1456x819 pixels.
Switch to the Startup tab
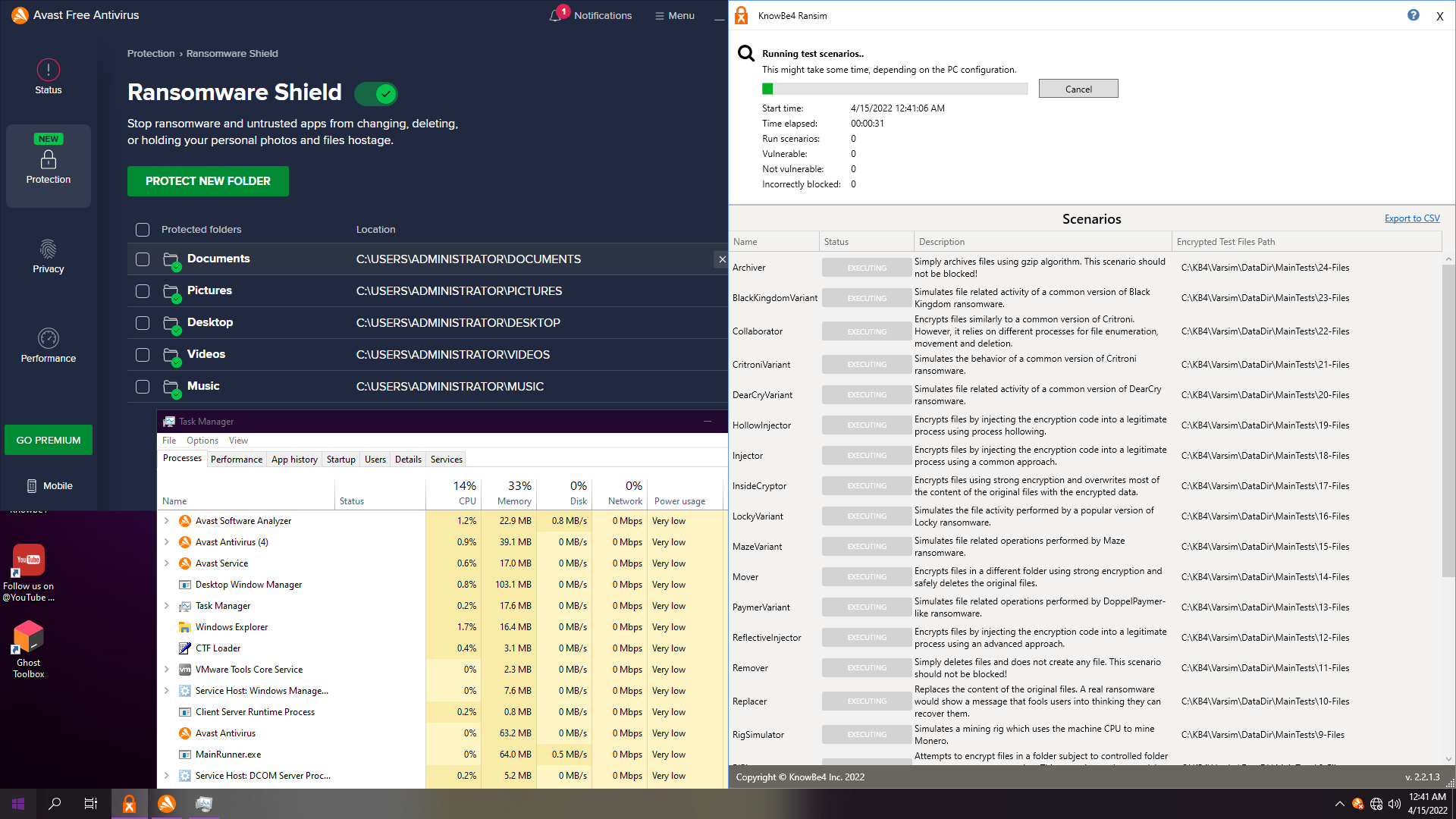[340, 460]
